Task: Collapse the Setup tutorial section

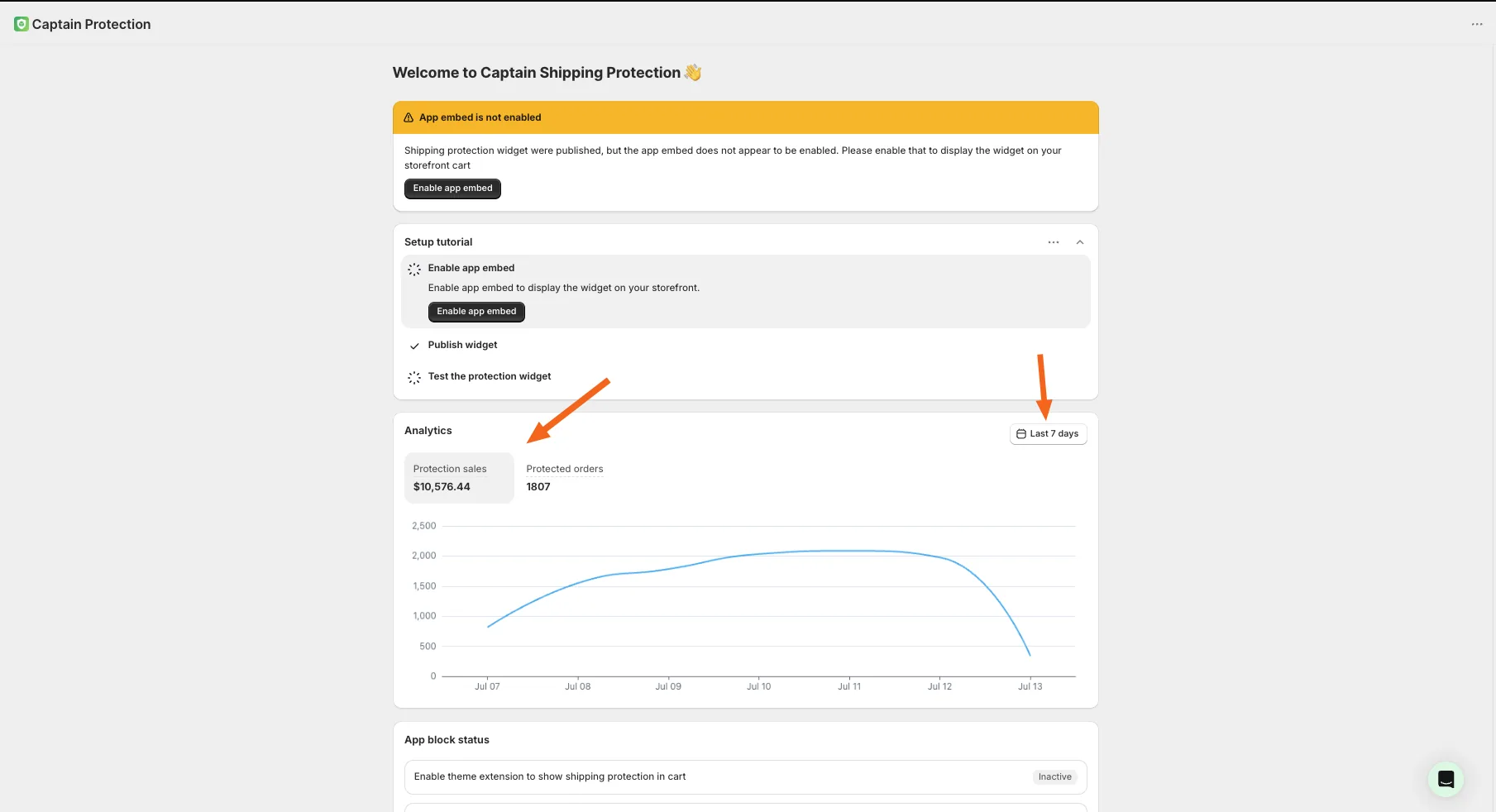Action: 1080,242
